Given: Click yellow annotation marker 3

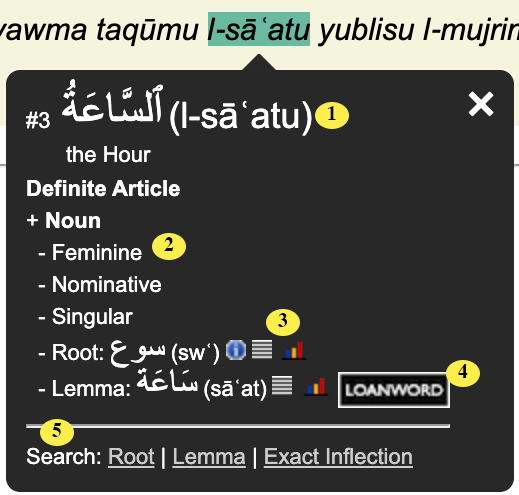Looking at the screenshot, I should (x=283, y=322).
